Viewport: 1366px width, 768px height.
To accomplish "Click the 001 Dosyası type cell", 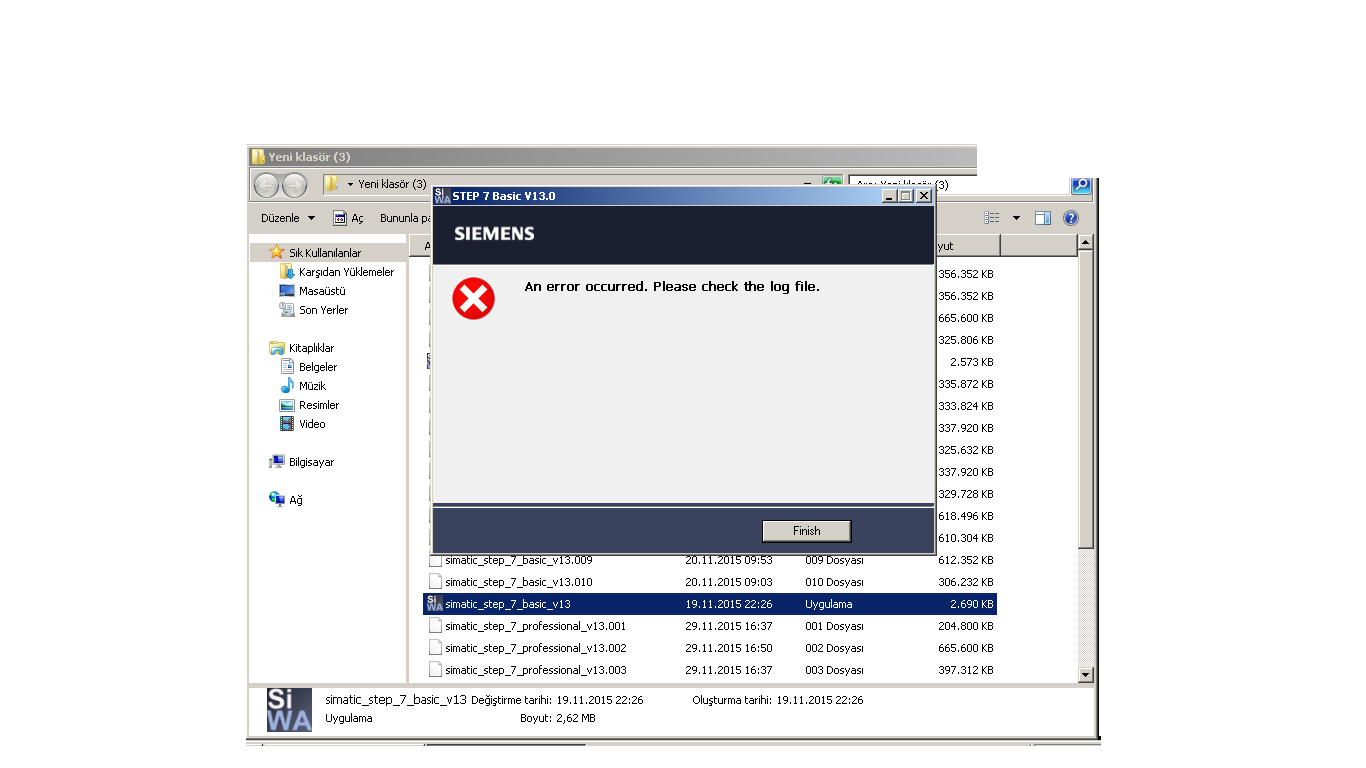I will pos(835,626).
